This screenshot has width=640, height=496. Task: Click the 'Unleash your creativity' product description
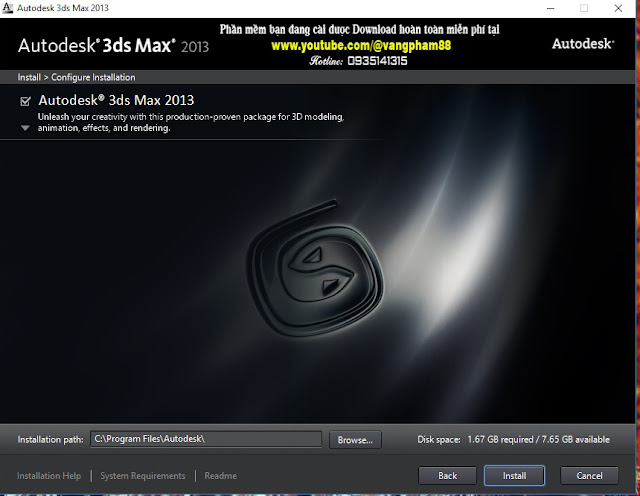(191, 122)
